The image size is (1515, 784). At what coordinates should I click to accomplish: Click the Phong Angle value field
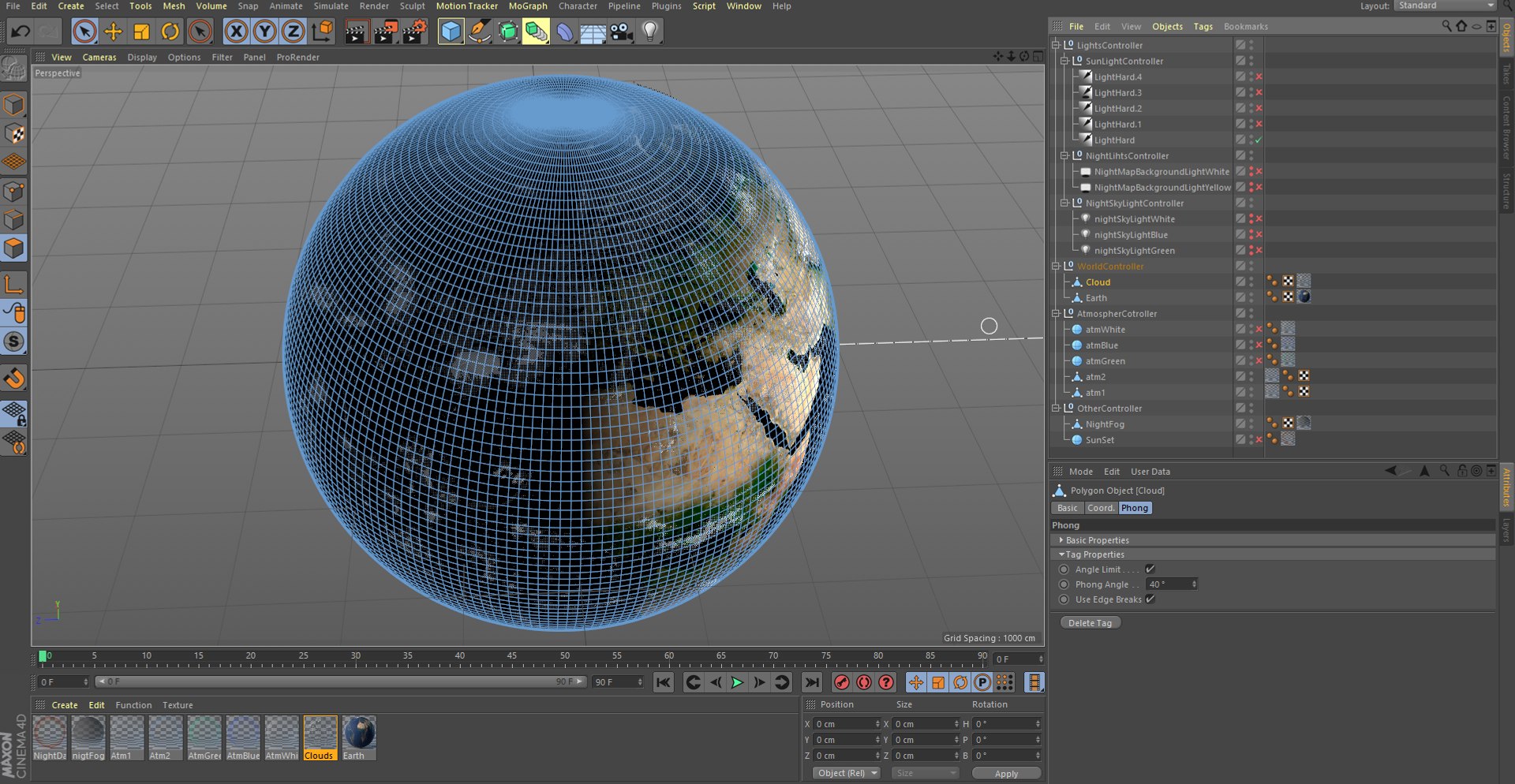1172,584
